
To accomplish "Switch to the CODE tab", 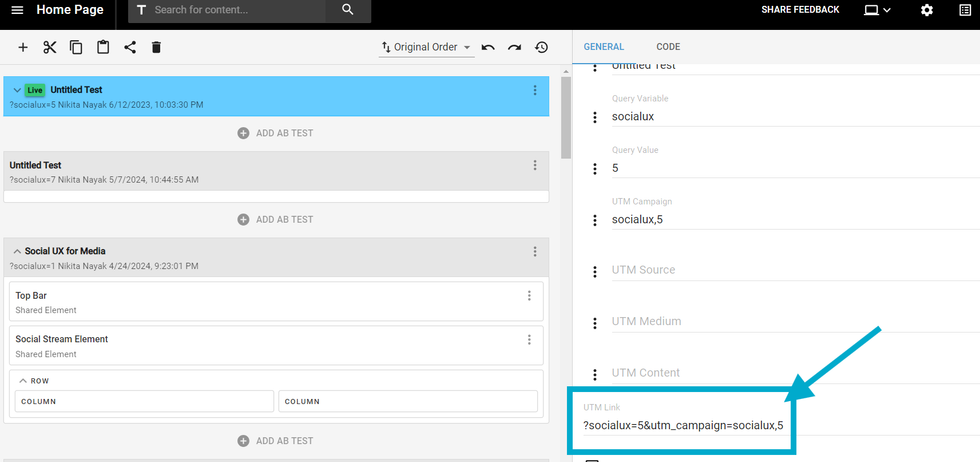I will 668,47.
